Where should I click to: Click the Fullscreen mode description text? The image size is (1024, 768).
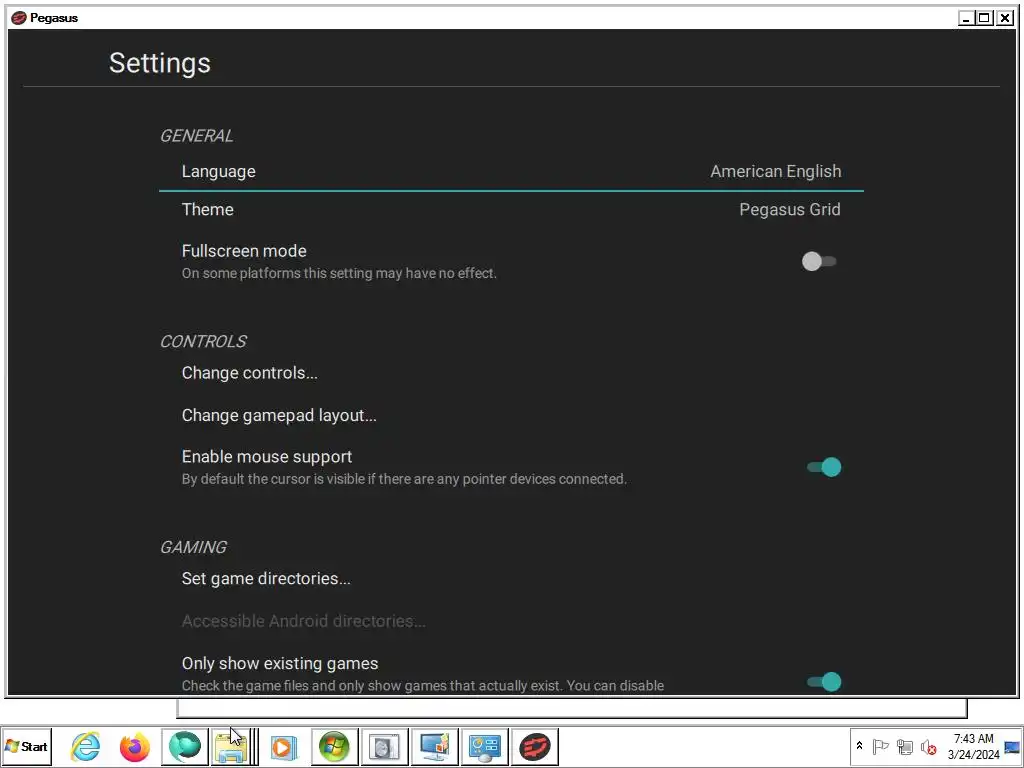339,274
